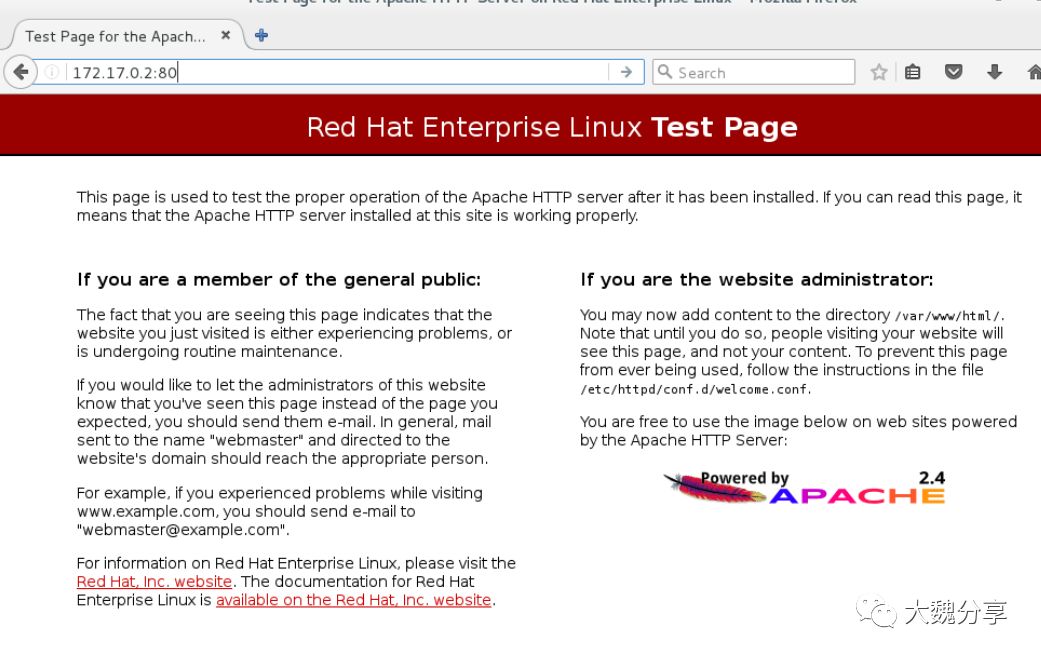Open site information icon in address bar
This screenshot has height=658, width=1041.
(52, 72)
